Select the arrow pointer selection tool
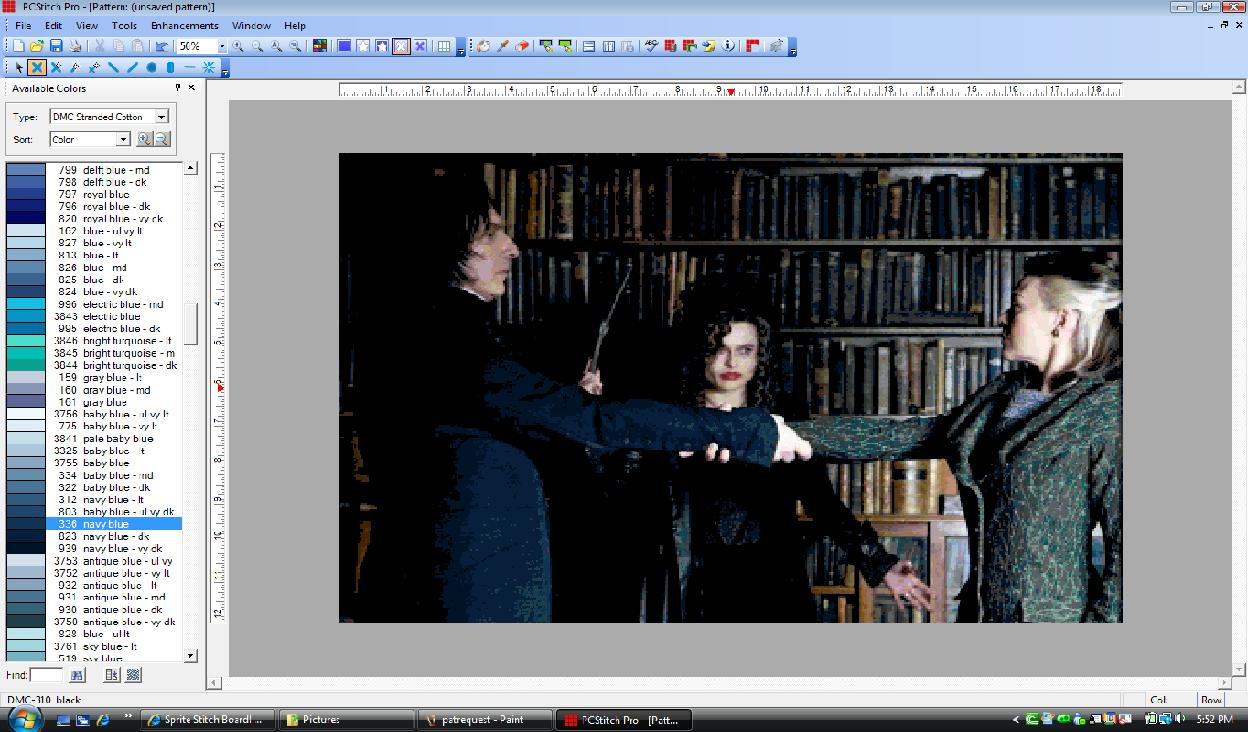Screen dimensions: 1248x732 pyautogui.click(x=18, y=68)
